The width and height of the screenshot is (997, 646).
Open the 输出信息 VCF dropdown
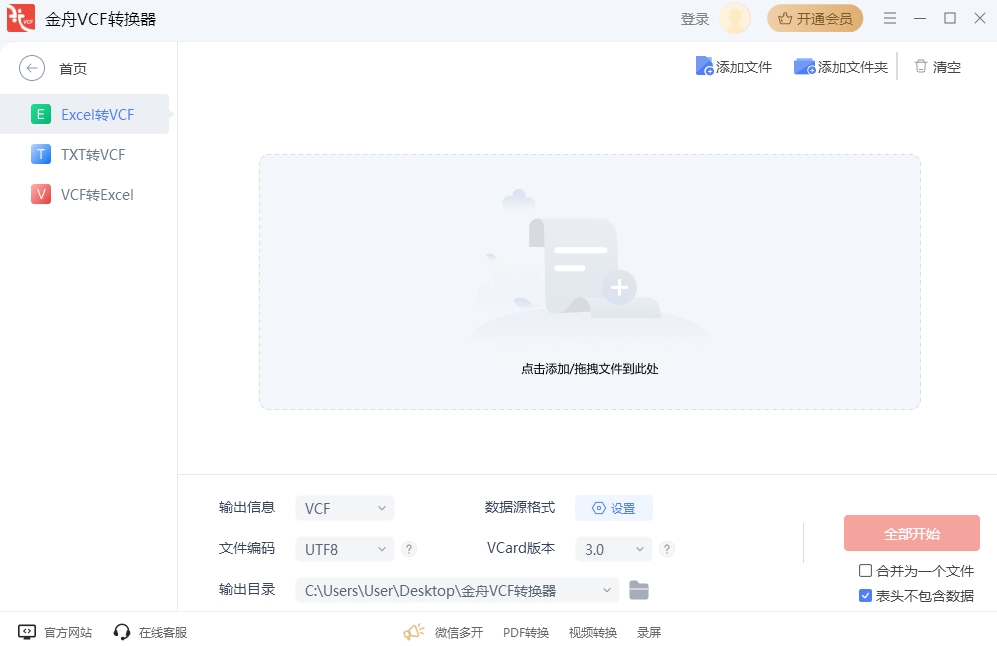344,508
